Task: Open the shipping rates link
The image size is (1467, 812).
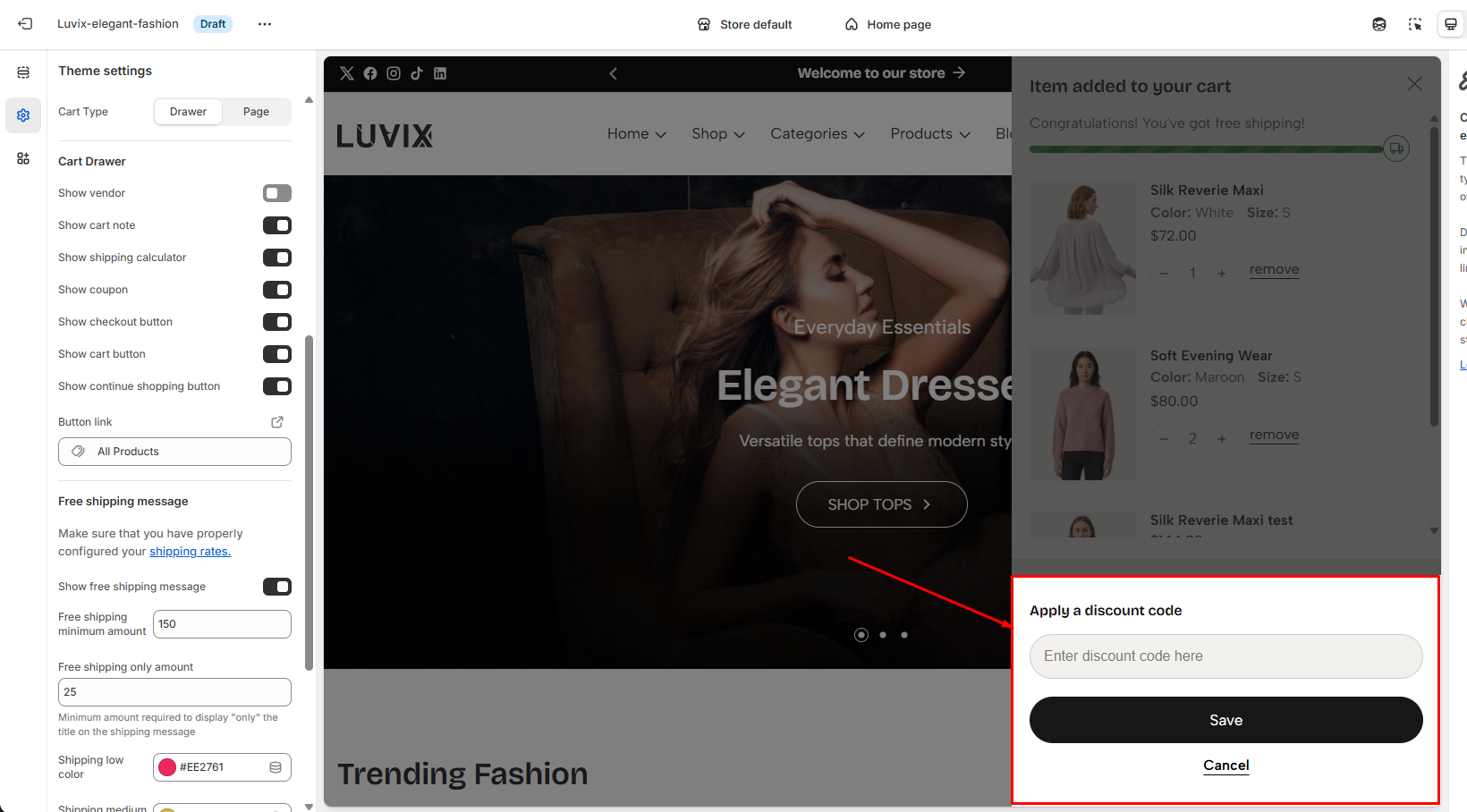Action: (x=190, y=552)
